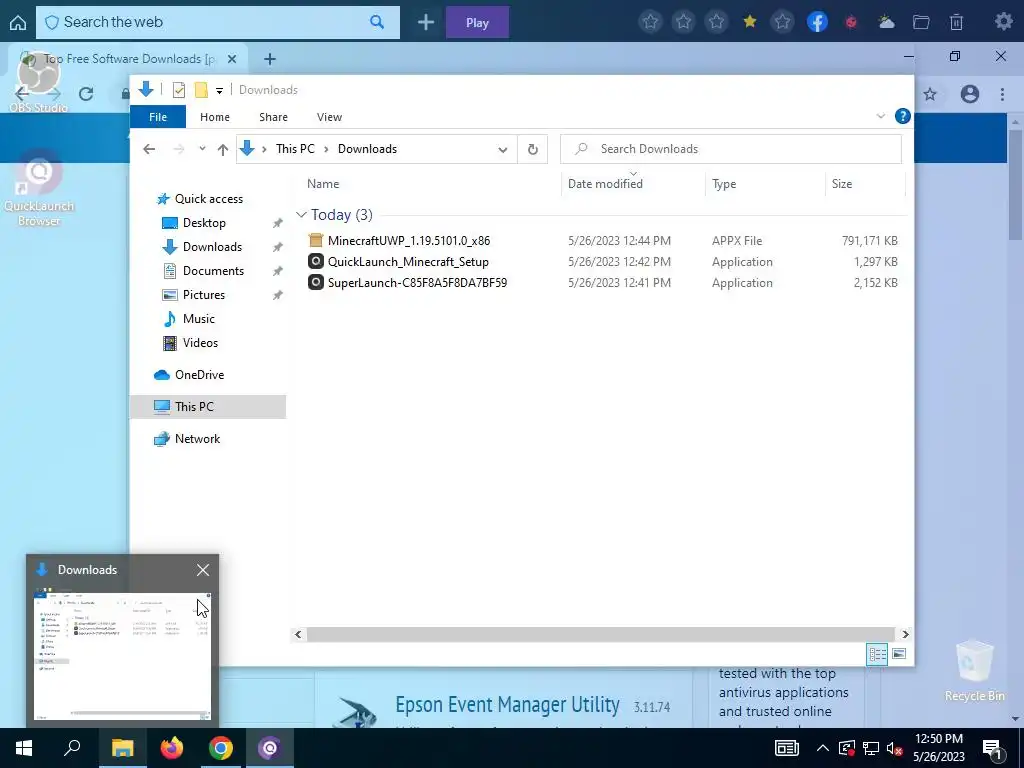This screenshot has height=768, width=1024.
Task: Bookmark the page with the address bar star
Action: 930,95
